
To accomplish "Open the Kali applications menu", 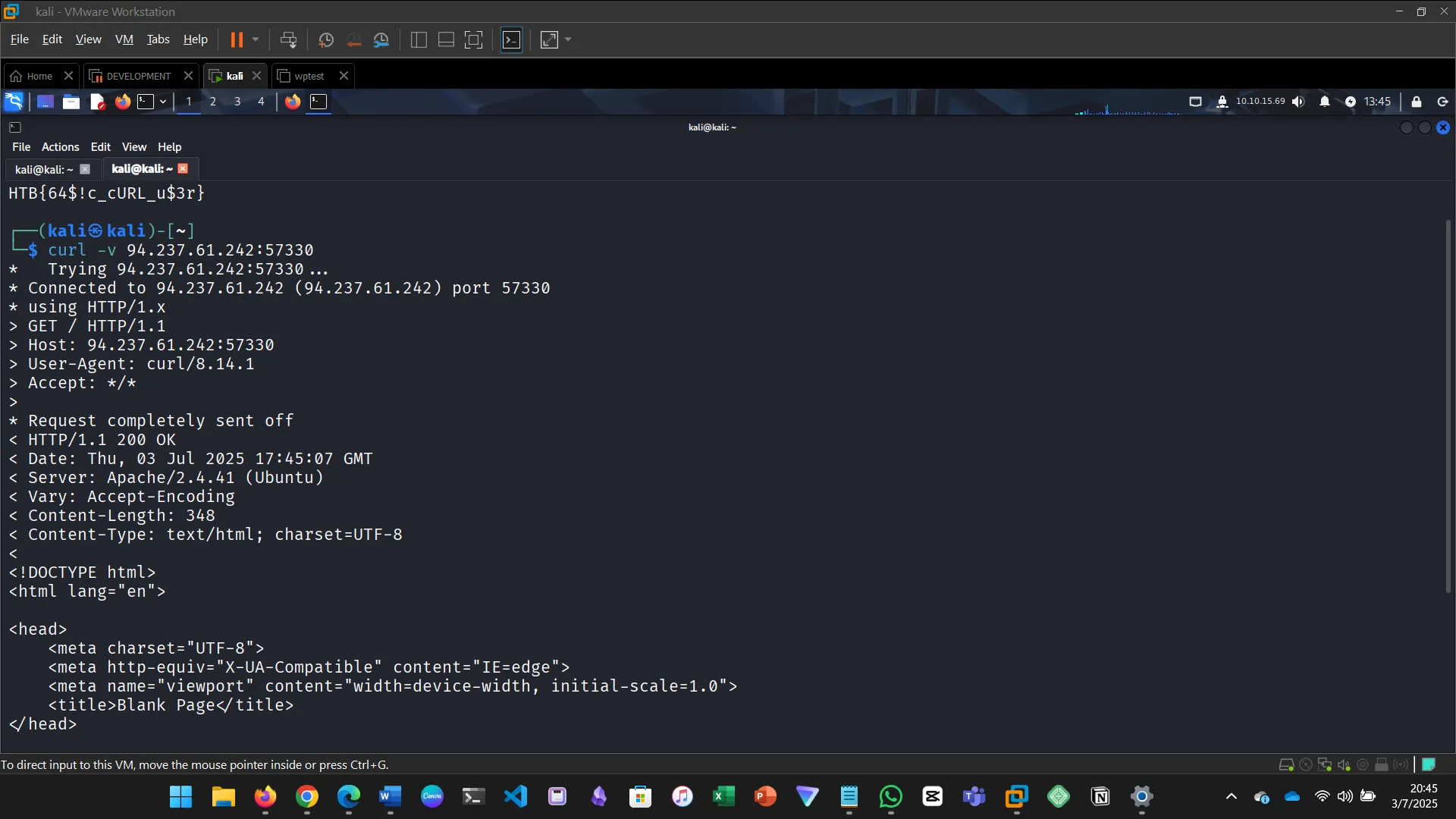I will point(14,101).
